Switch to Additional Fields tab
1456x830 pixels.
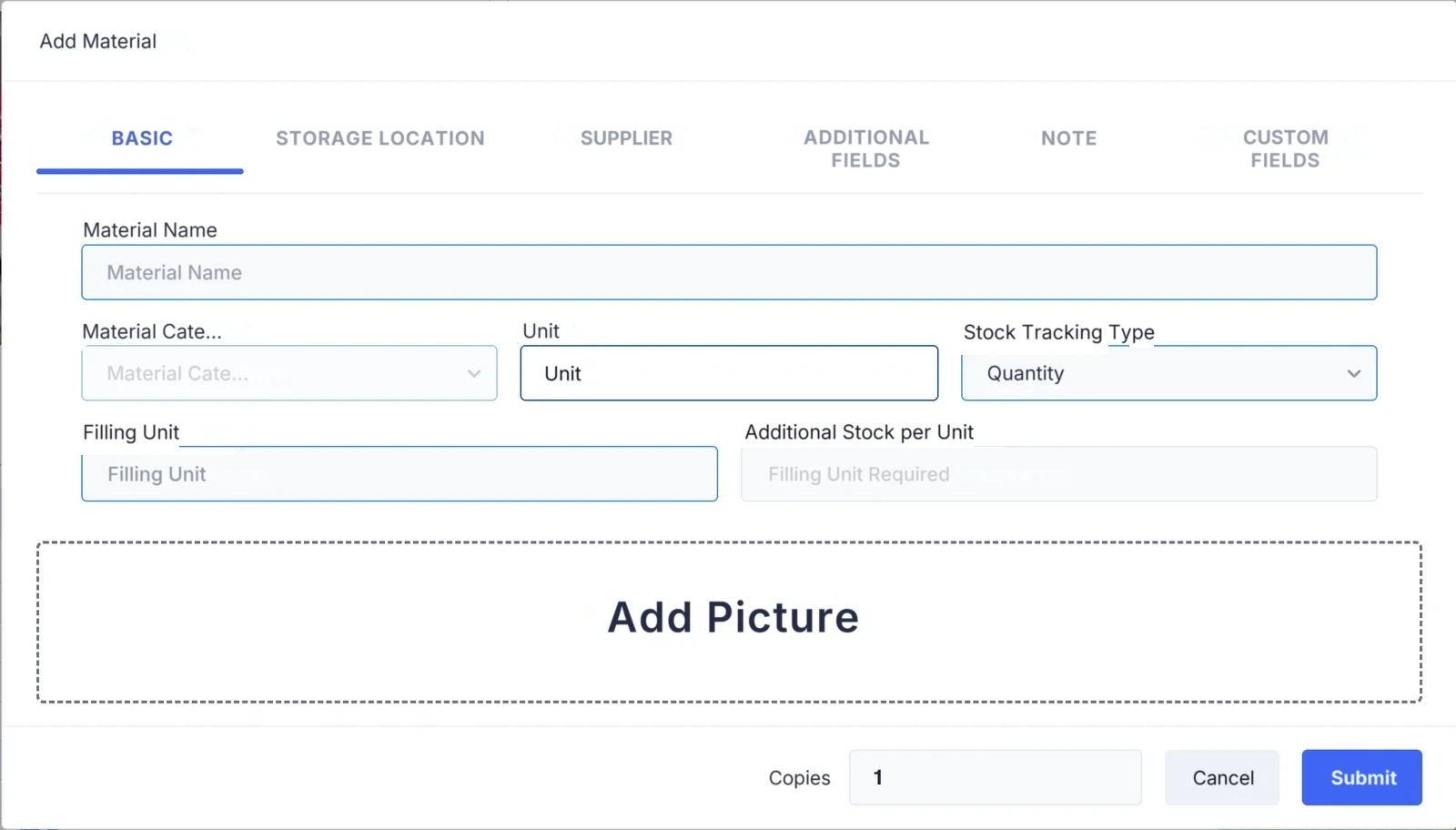click(865, 148)
